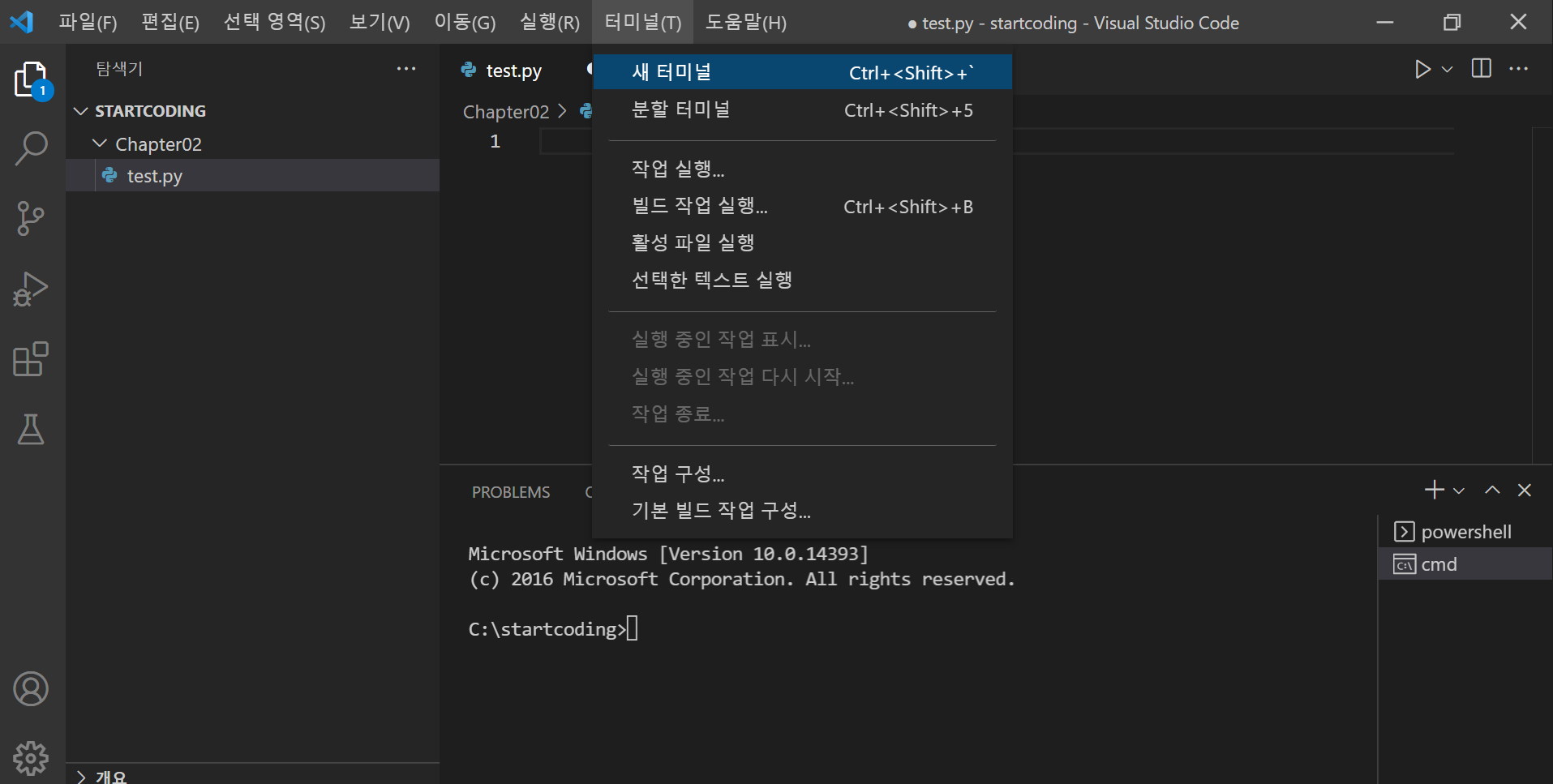Click the VS Code logo icon
The width and height of the screenshot is (1553, 784).
[x=21, y=22]
